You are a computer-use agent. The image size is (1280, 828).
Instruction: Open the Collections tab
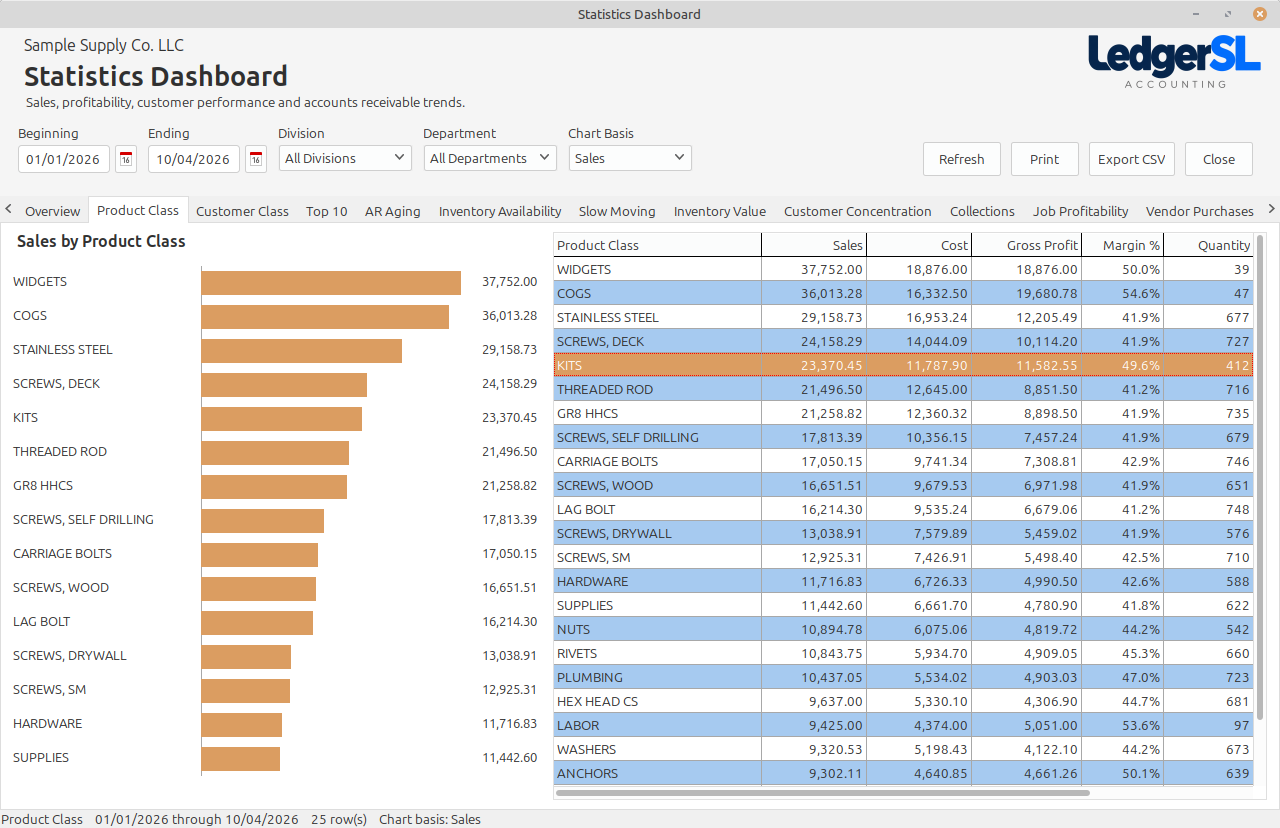pos(982,211)
